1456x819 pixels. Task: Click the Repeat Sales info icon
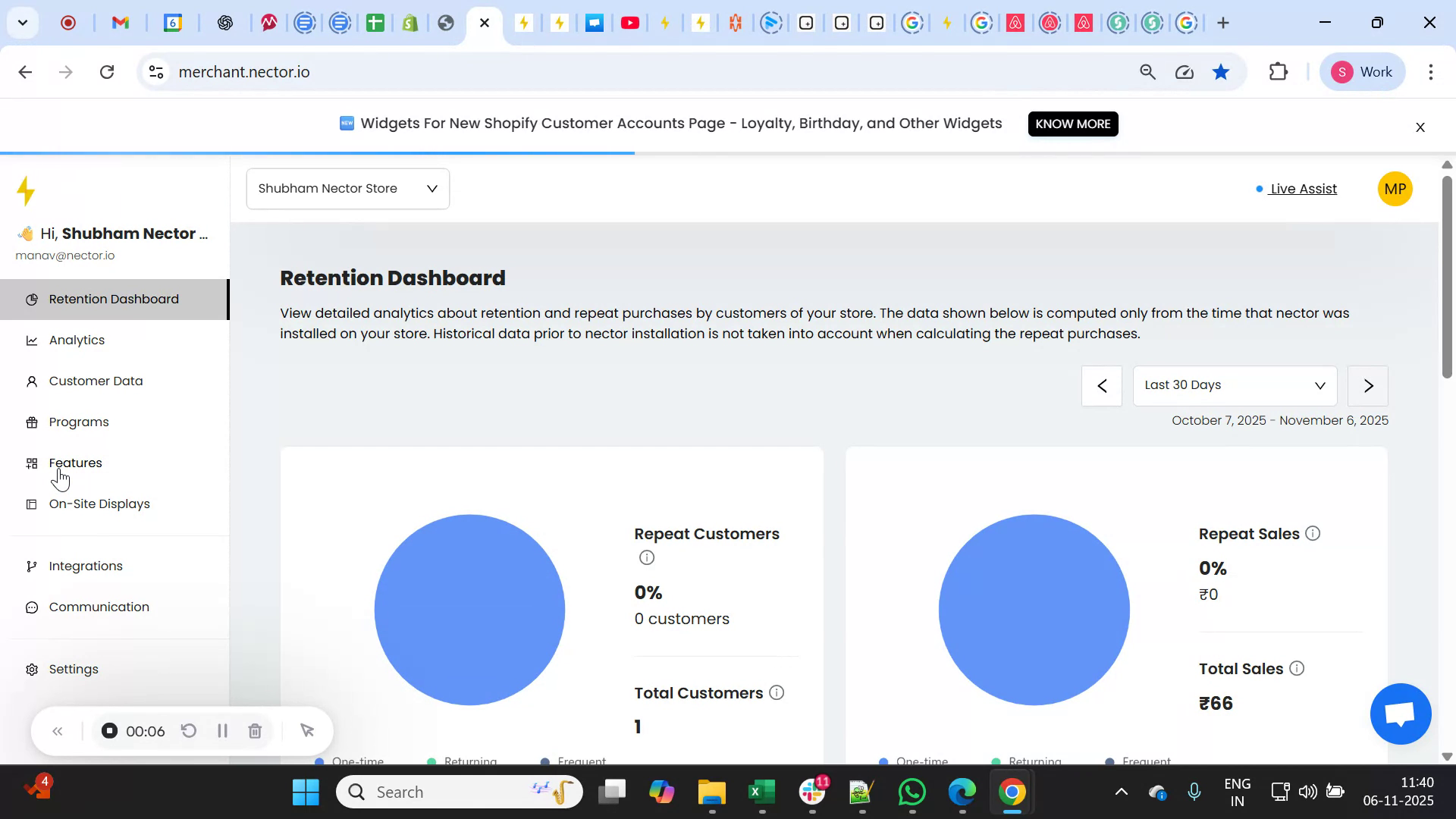[1313, 533]
